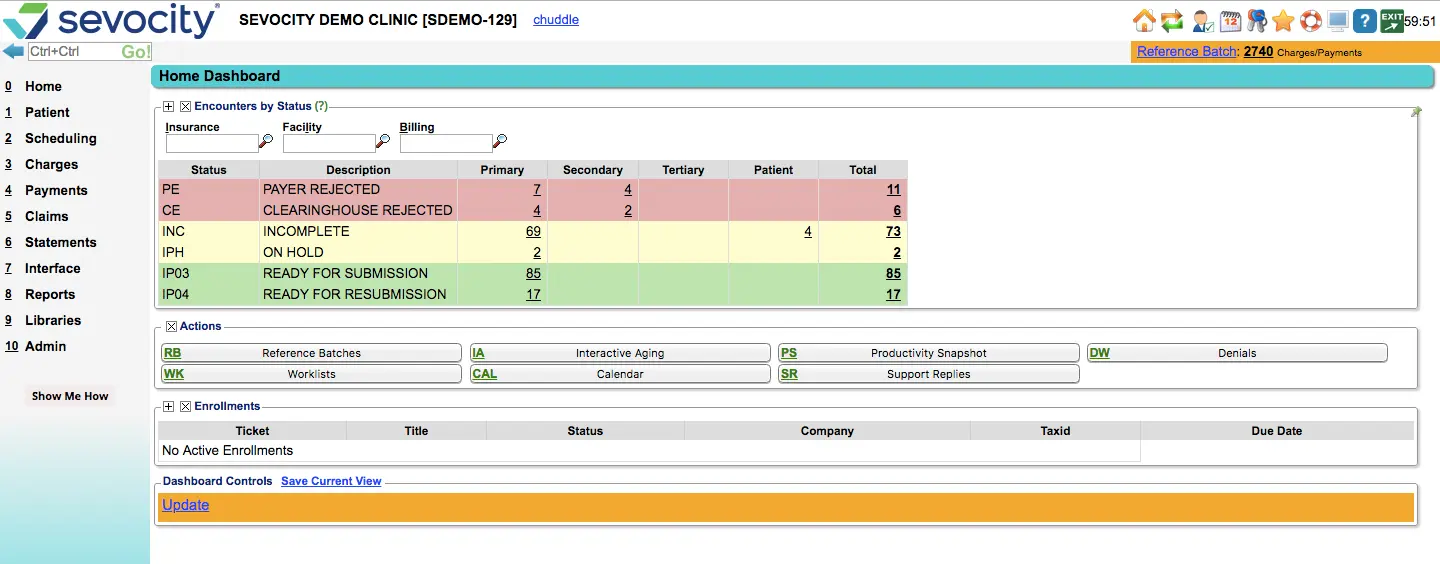Open the Home house icon in top toolbar
The image size is (1440, 564).
point(1144,20)
